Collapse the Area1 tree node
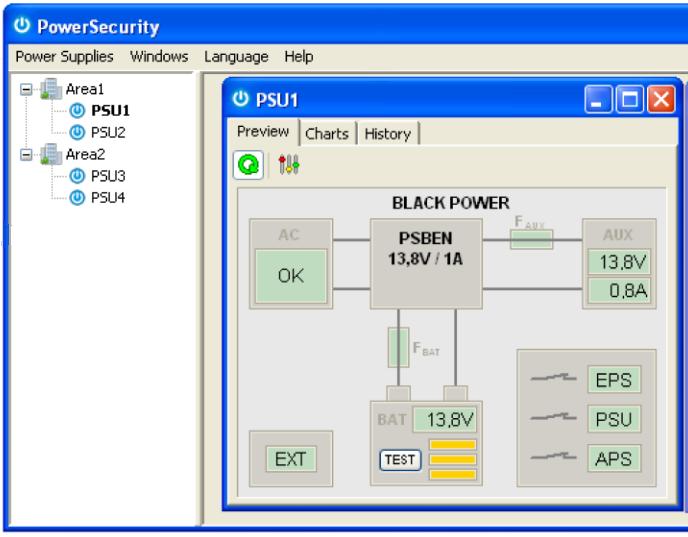Viewport: 688px width, 537px height. tap(26, 90)
